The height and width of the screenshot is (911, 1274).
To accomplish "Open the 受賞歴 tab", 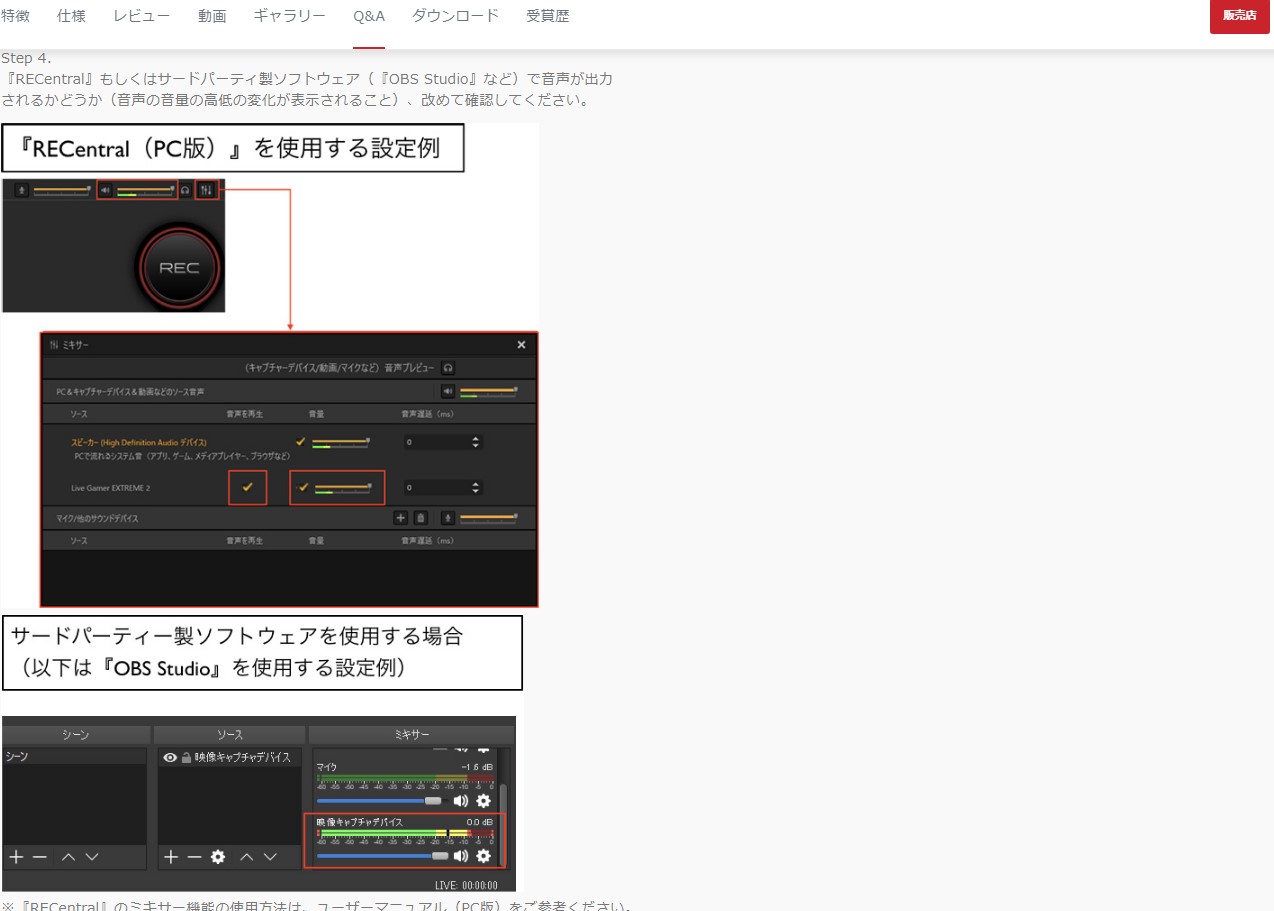I will tap(548, 16).
